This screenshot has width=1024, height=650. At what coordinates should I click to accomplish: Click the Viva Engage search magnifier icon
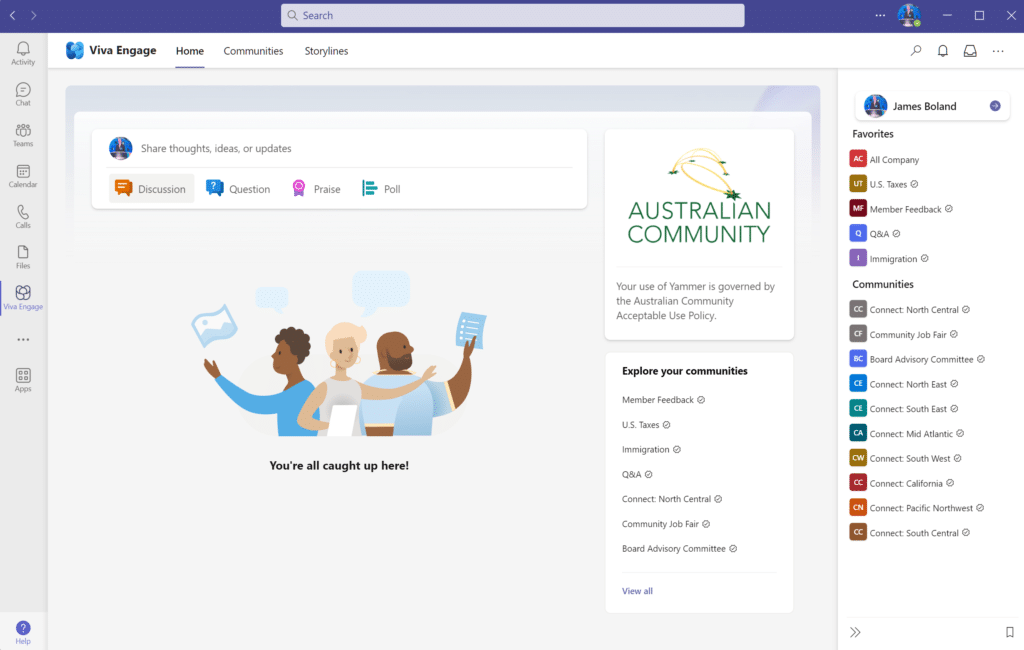pyautogui.click(x=916, y=50)
